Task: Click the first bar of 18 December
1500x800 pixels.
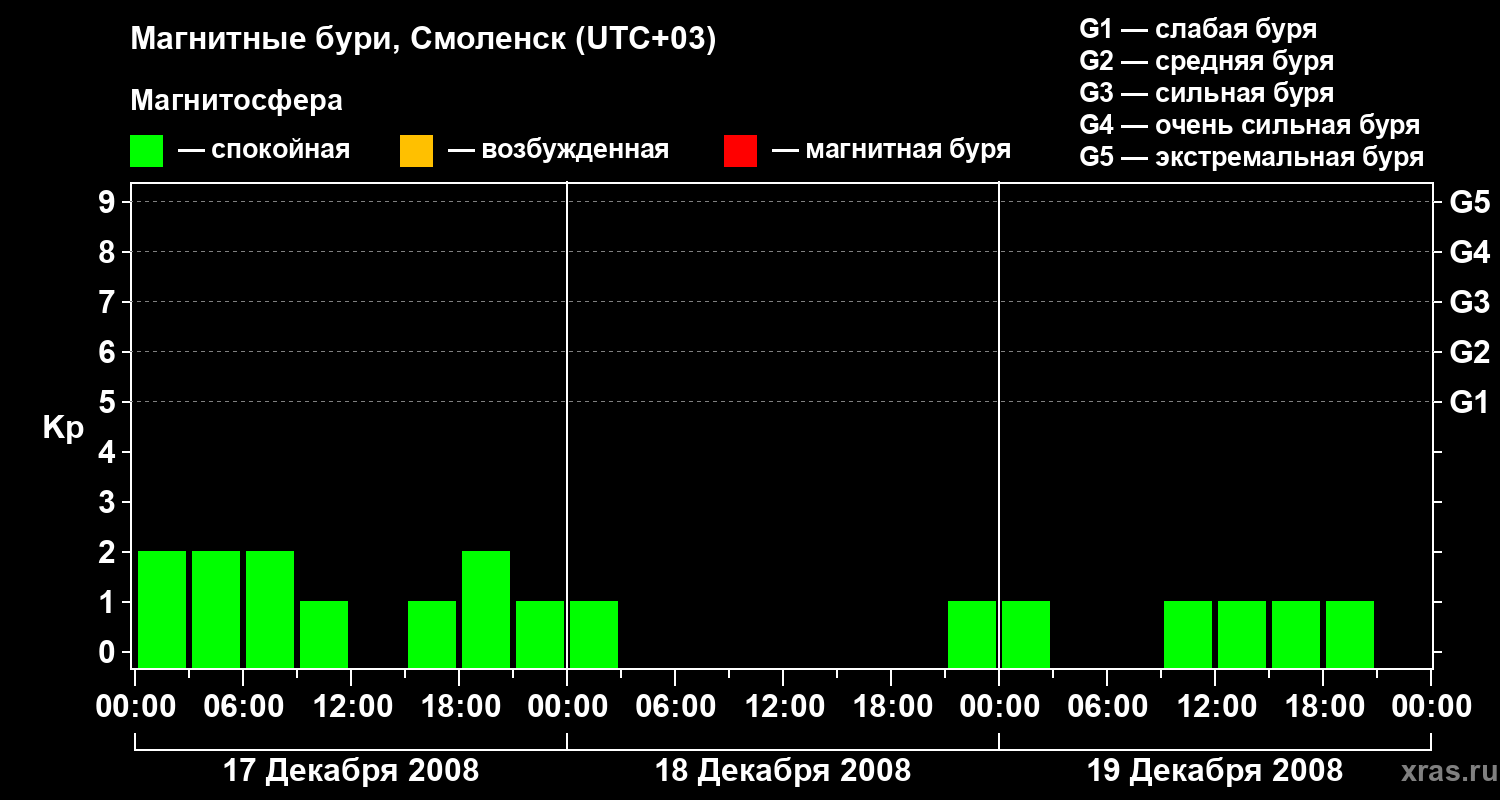Action: point(594,634)
